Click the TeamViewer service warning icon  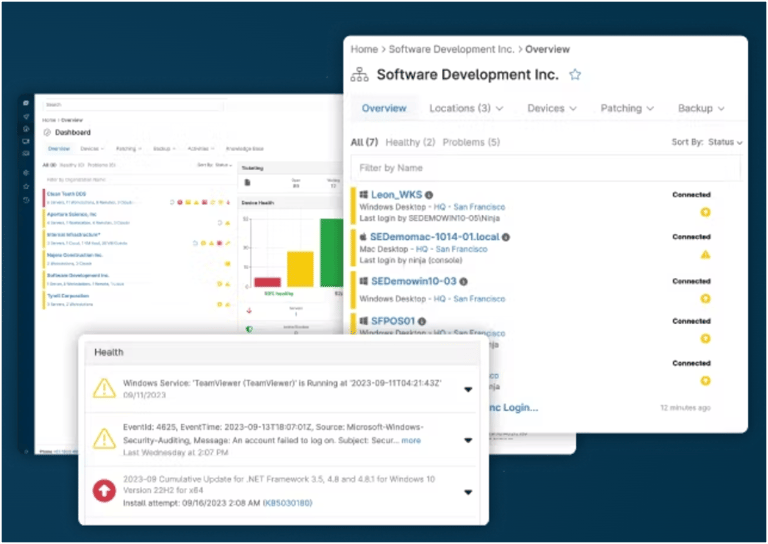click(x=104, y=388)
